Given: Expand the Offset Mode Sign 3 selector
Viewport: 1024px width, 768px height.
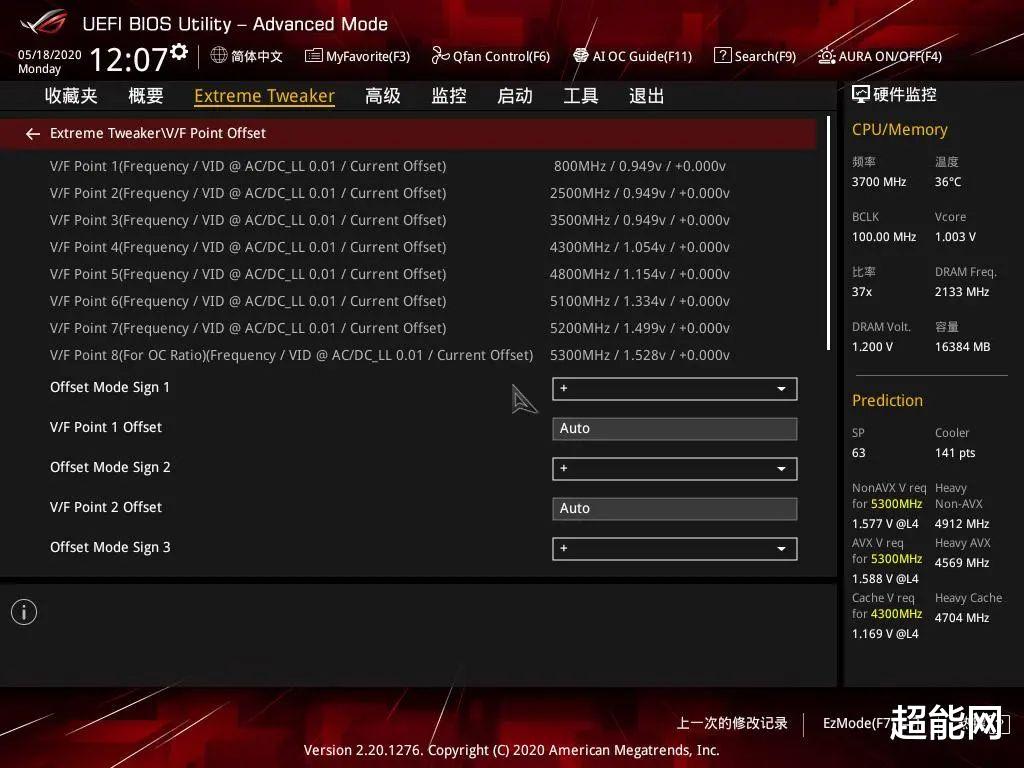Looking at the screenshot, I should (674, 548).
